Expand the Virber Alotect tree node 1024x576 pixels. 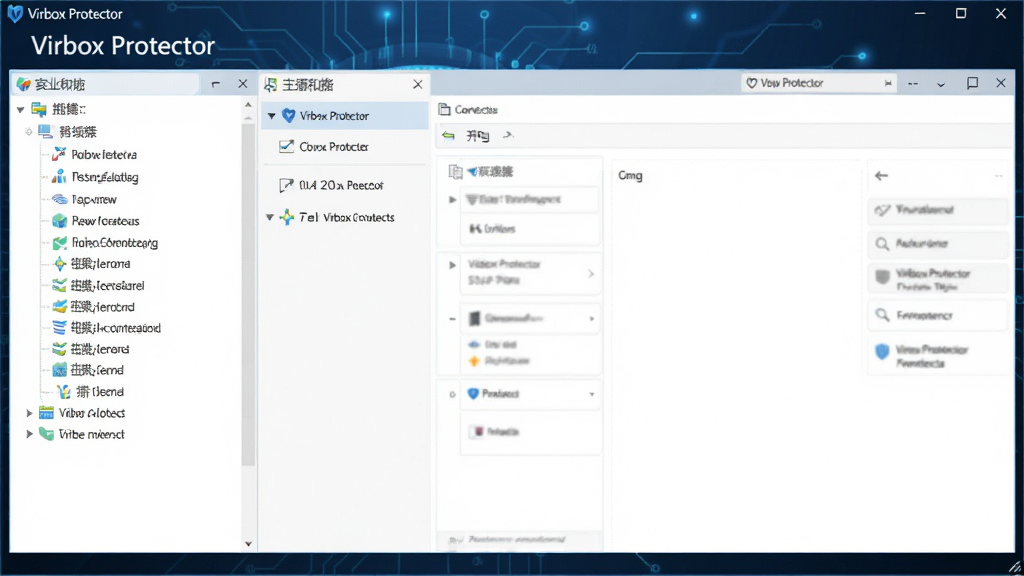coord(29,413)
